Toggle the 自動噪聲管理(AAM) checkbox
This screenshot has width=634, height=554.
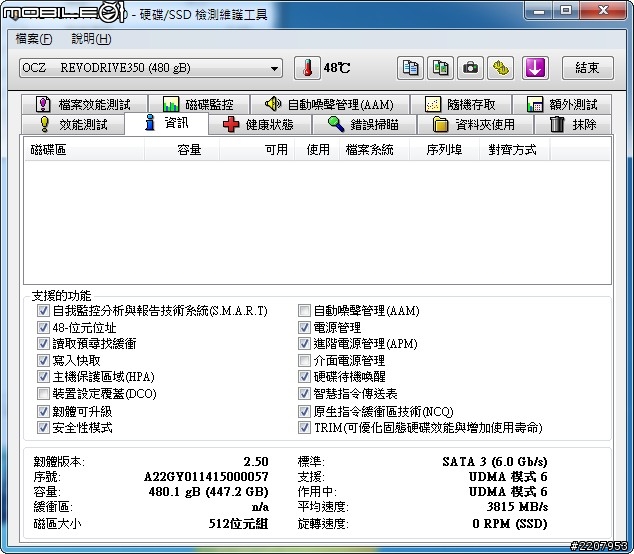click(304, 311)
